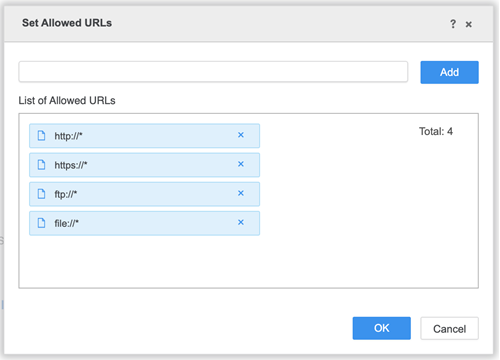Click the Total: 4 count label
The width and height of the screenshot is (500, 360).
click(x=436, y=131)
